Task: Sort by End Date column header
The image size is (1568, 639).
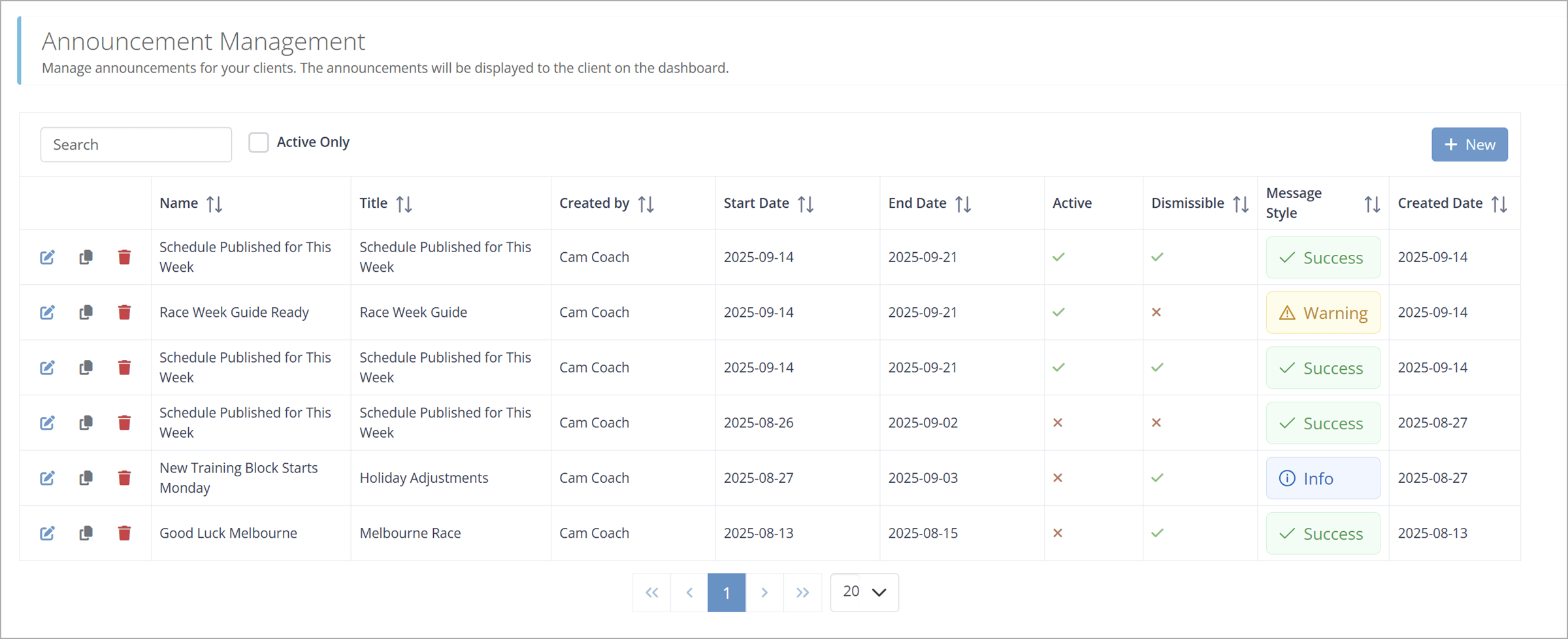Action: click(x=963, y=204)
